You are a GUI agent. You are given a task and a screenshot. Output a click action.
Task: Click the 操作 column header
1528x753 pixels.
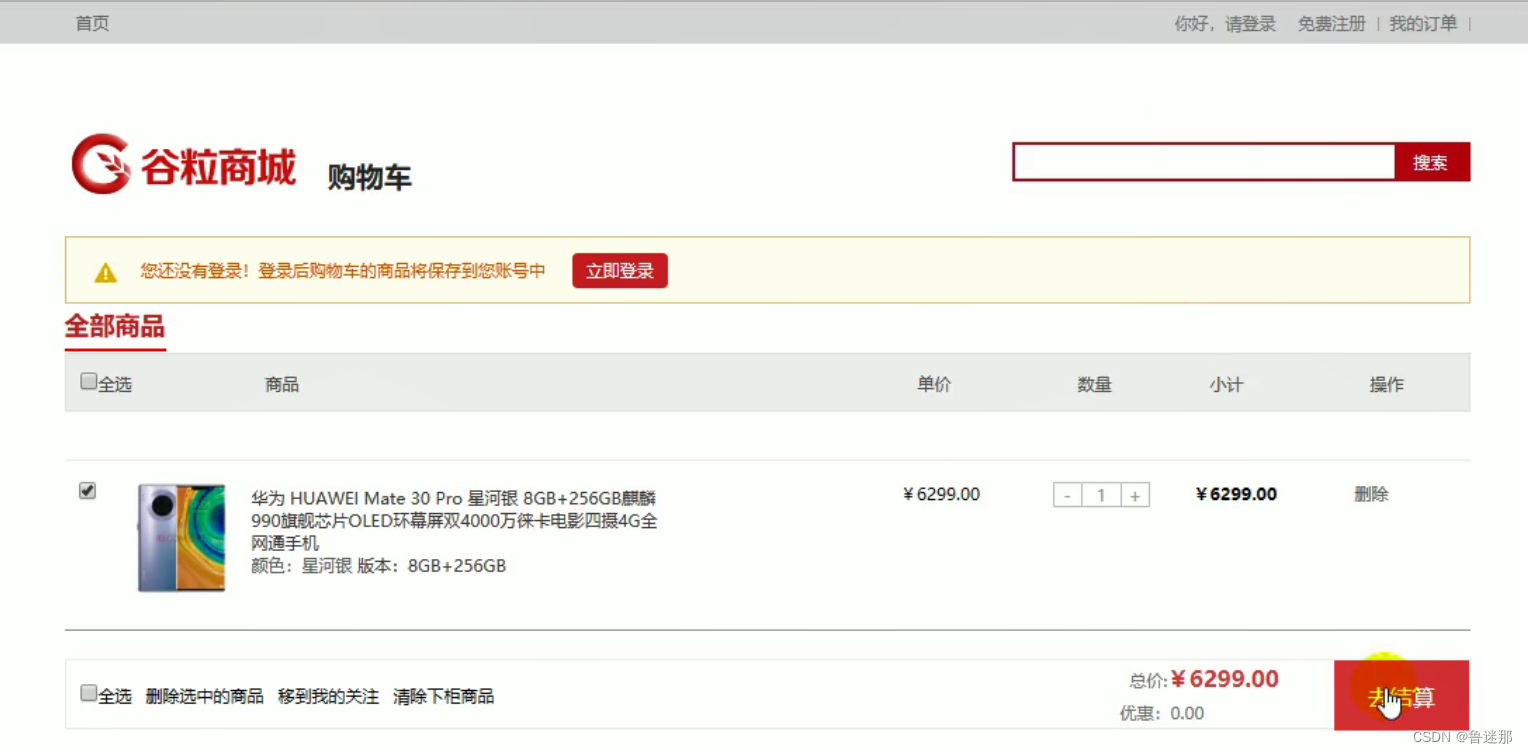(1386, 384)
